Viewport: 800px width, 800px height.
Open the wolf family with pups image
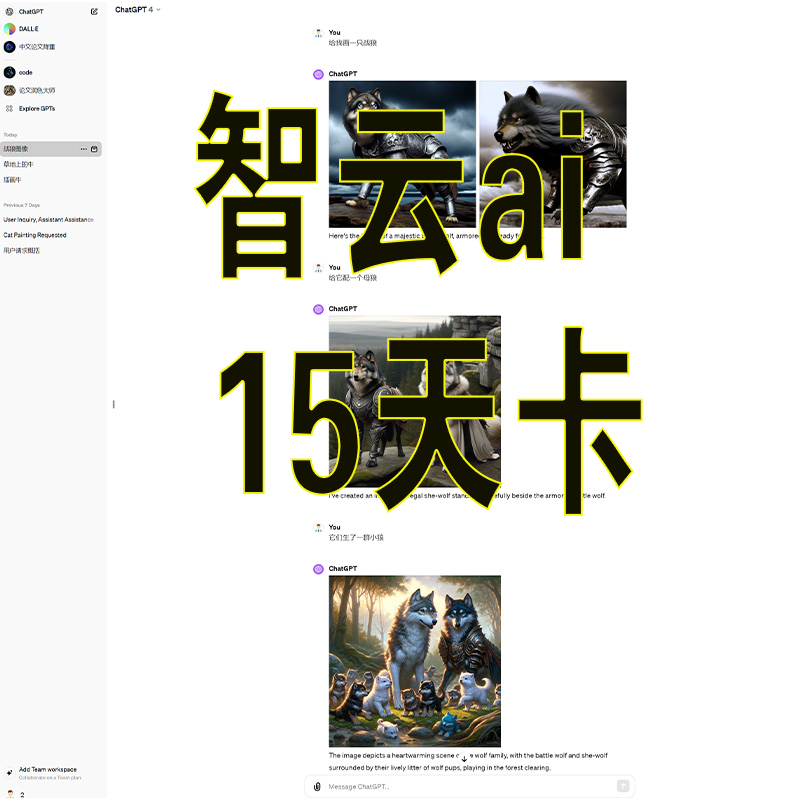pos(415,661)
